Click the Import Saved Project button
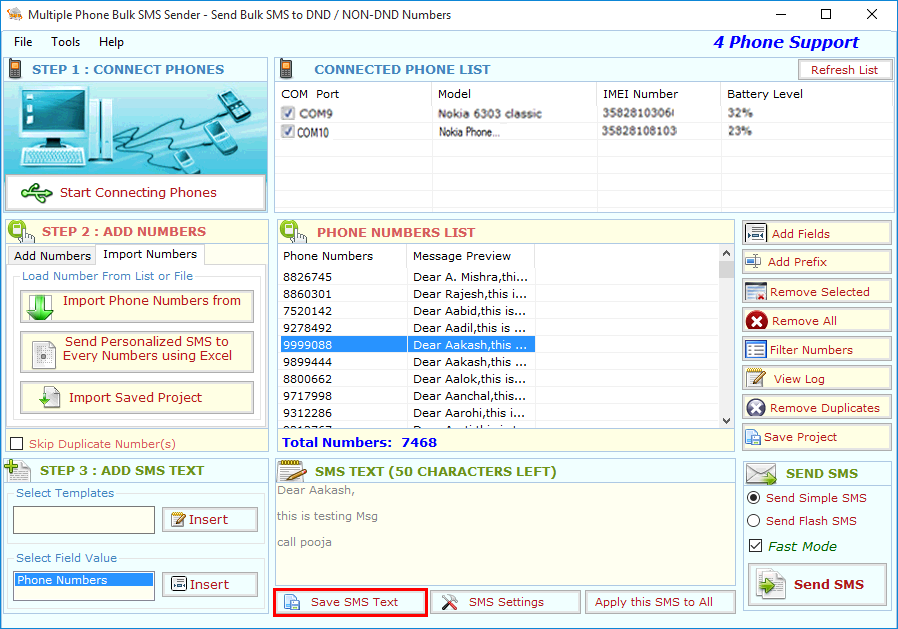The width and height of the screenshot is (898, 629). point(137,397)
